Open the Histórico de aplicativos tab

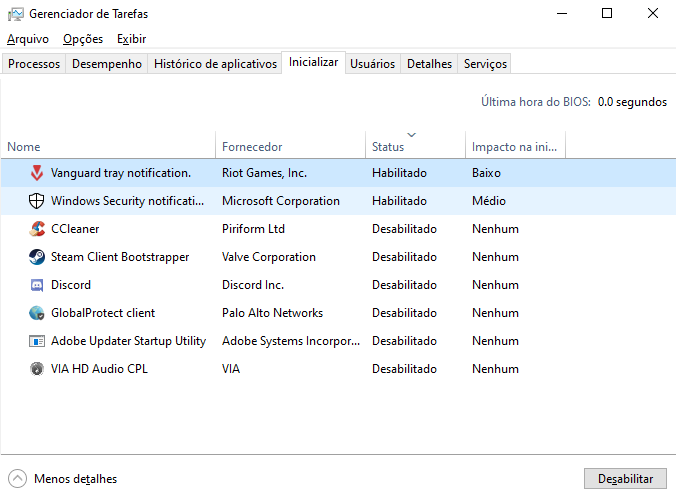[215, 64]
